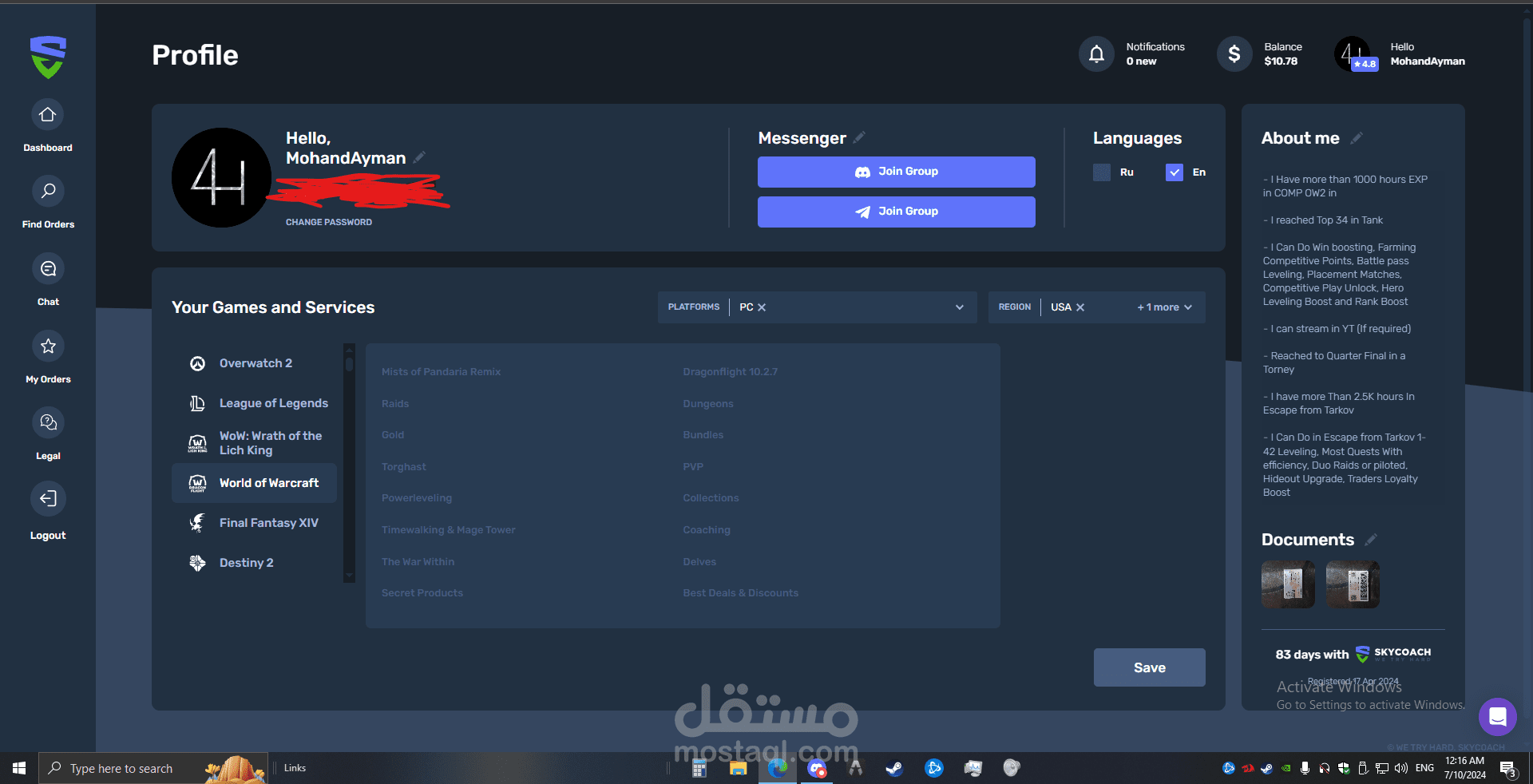Edit username with the pencil icon
Screen dimensions: 1533x784
click(420, 157)
